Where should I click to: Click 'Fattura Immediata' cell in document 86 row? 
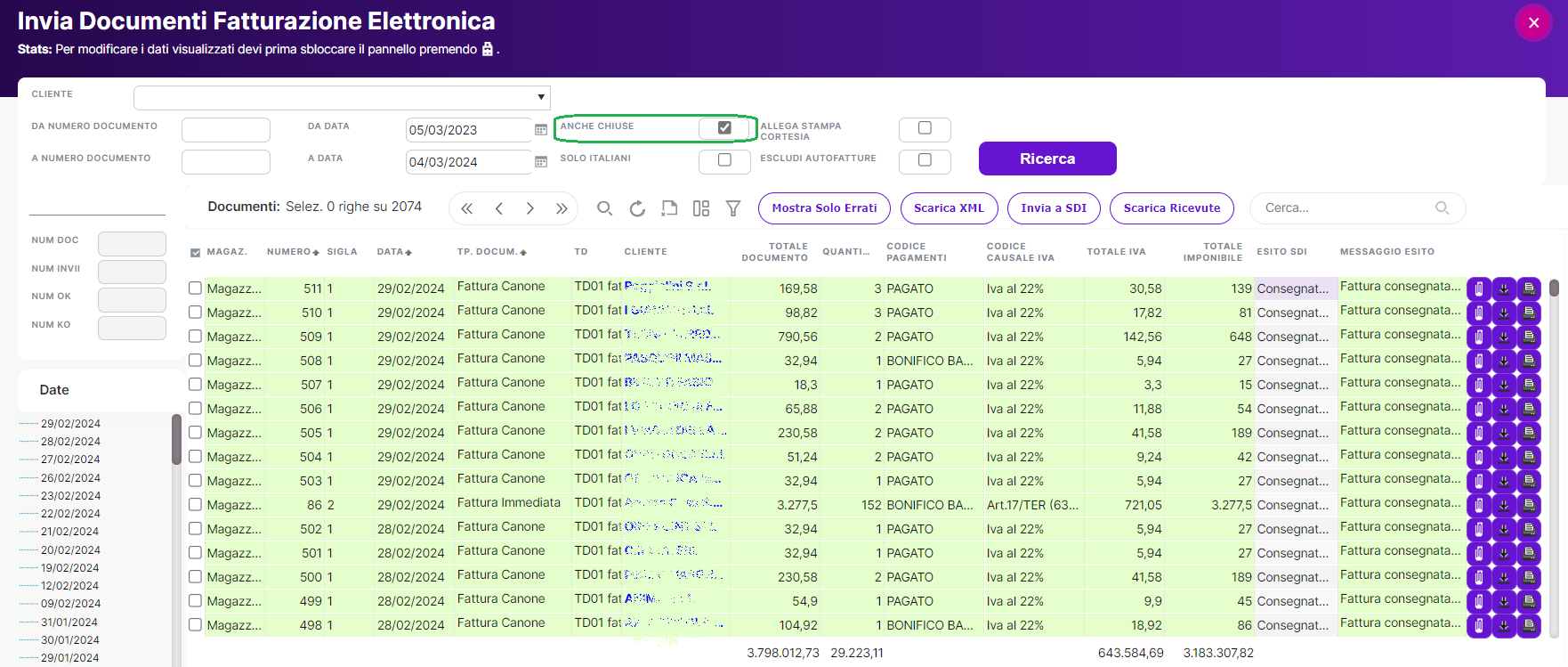tap(509, 503)
